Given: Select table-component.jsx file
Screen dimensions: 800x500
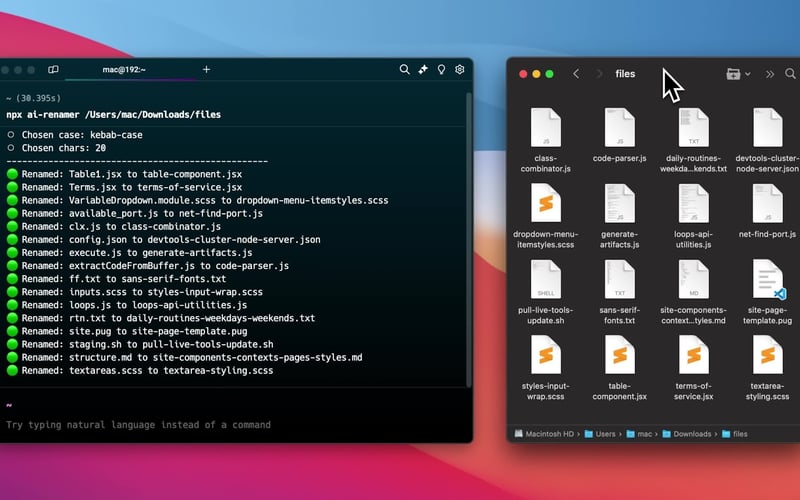Looking at the screenshot, I should tap(619, 368).
